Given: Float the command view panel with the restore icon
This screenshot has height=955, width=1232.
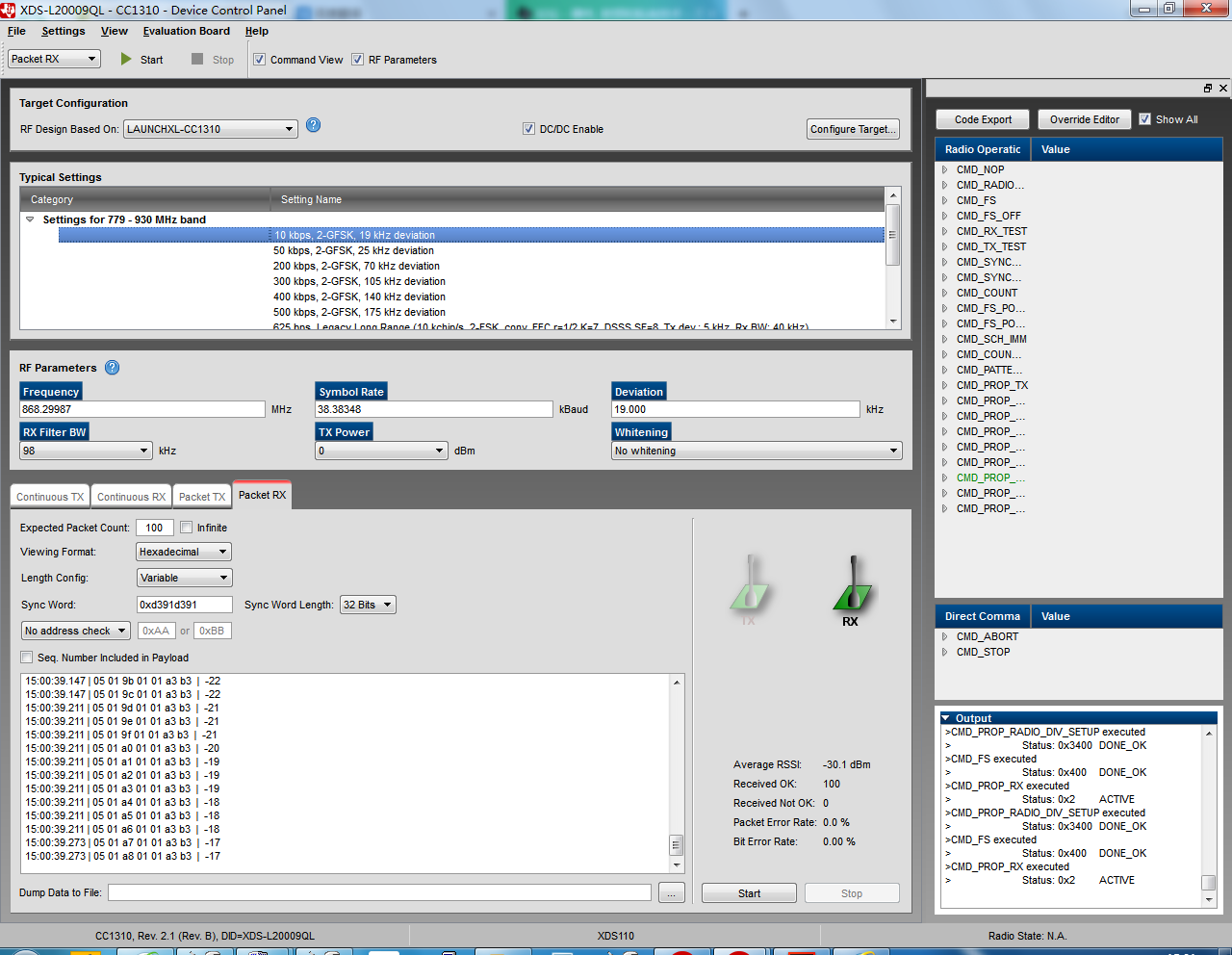Looking at the screenshot, I should point(1208,88).
